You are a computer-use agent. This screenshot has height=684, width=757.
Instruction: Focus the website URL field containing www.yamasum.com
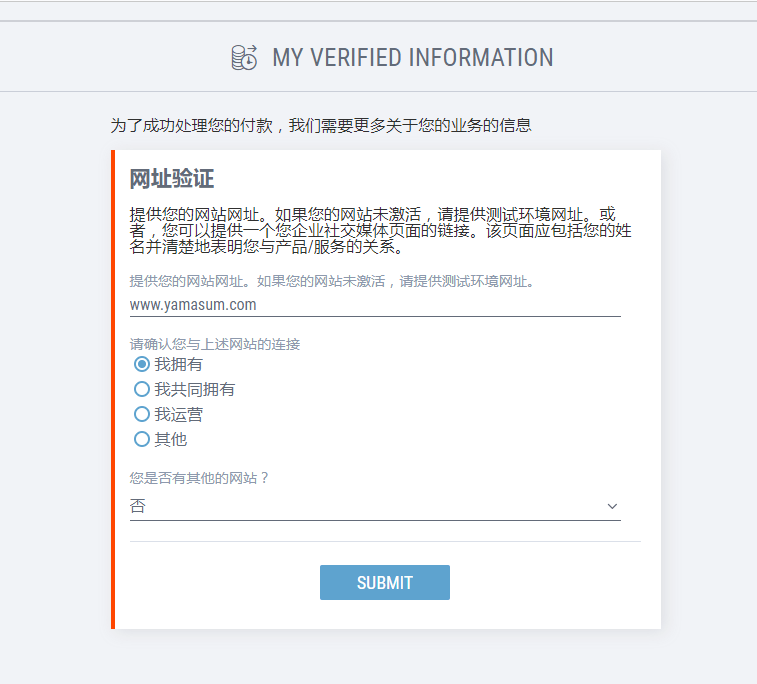(375, 304)
